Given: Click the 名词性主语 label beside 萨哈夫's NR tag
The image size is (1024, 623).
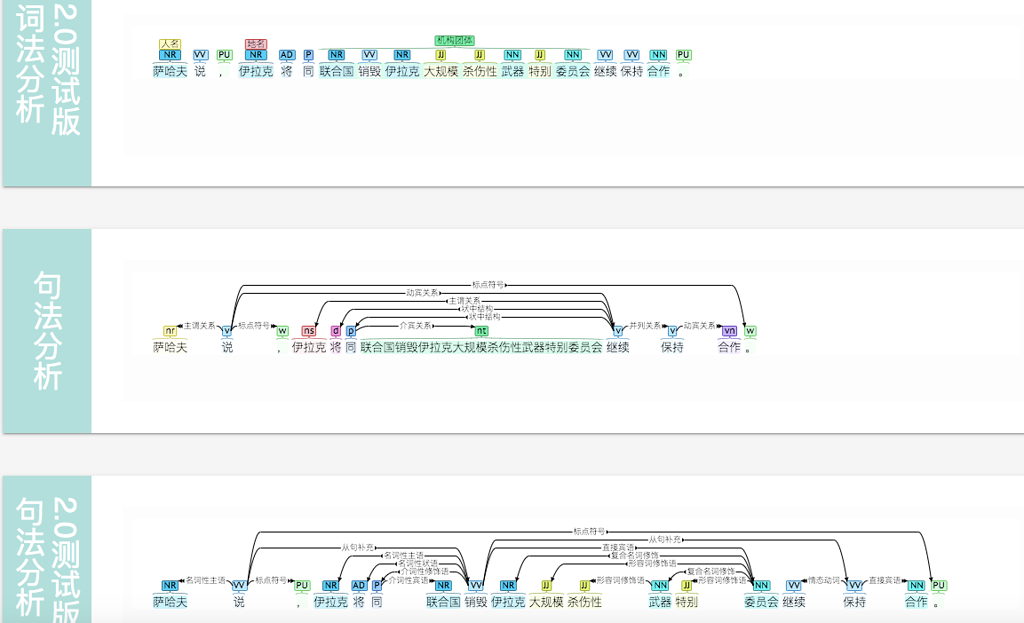Looking at the screenshot, I should [x=206, y=580].
